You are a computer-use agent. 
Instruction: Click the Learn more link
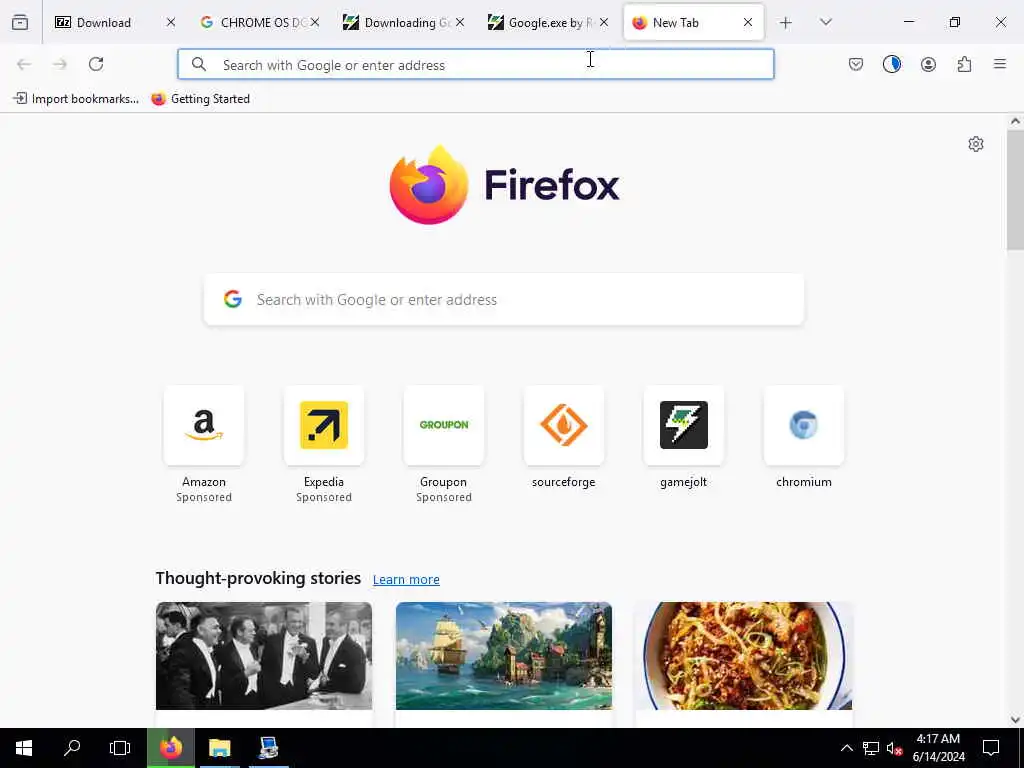(x=406, y=580)
